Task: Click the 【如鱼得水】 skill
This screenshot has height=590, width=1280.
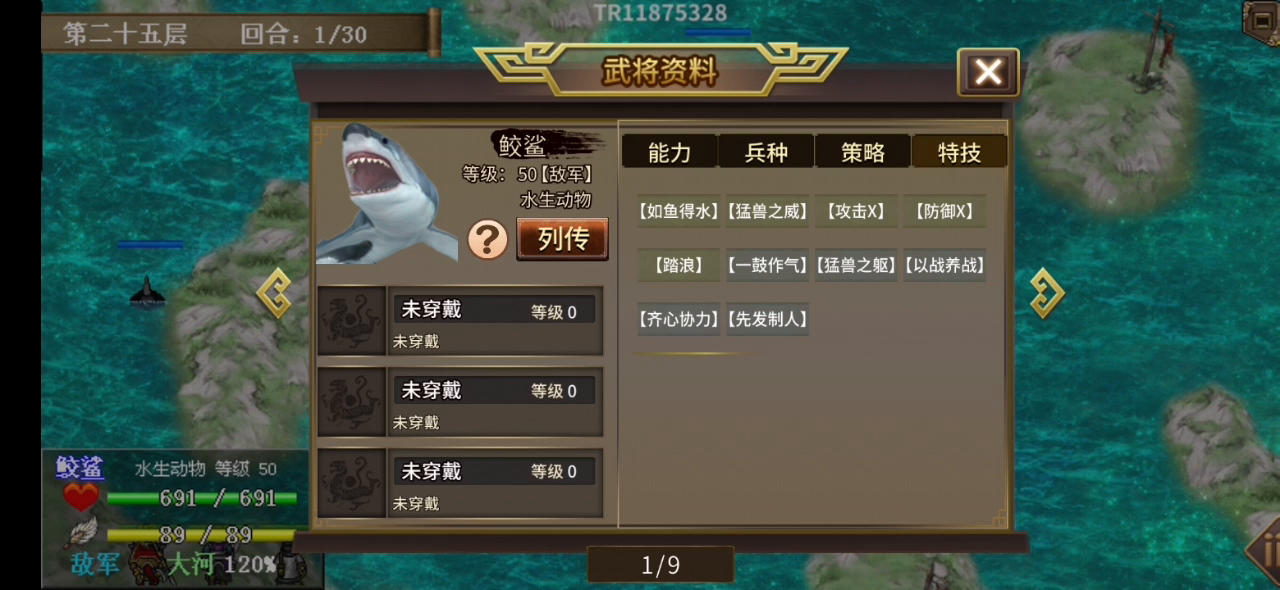Action: tap(678, 211)
